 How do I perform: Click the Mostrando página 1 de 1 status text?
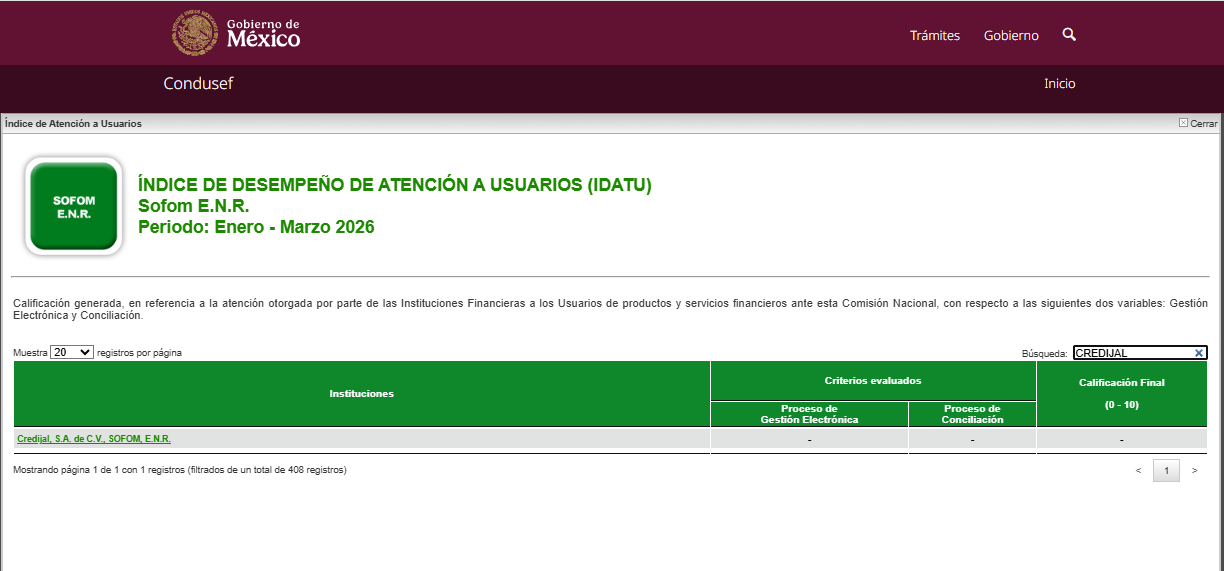pyautogui.click(x=180, y=470)
